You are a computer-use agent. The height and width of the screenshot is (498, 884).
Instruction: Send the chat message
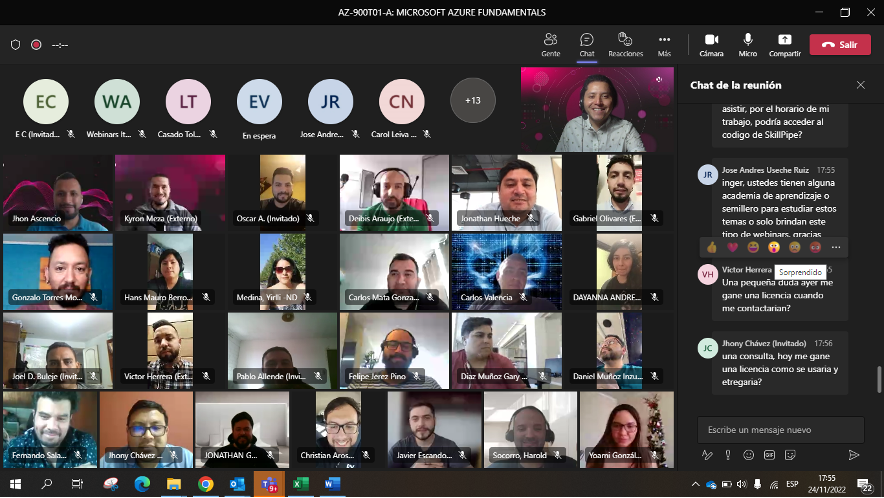pyautogui.click(x=854, y=455)
